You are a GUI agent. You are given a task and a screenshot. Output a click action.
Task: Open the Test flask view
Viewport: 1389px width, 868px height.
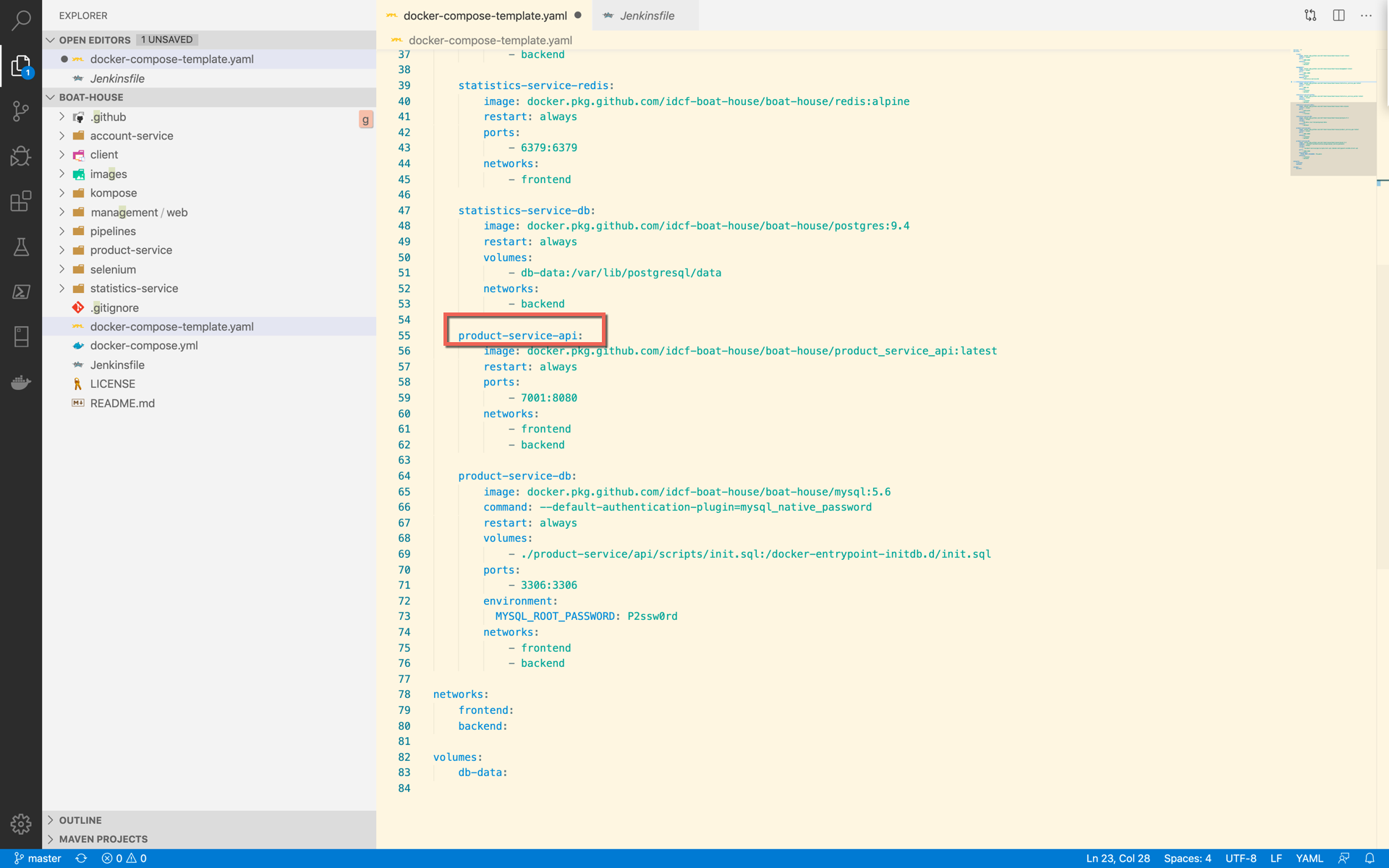point(21,247)
